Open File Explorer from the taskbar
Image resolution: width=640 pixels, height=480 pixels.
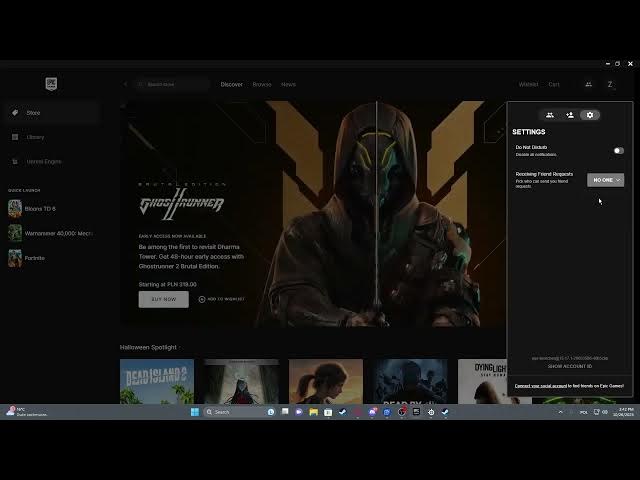(x=313, y=412)
